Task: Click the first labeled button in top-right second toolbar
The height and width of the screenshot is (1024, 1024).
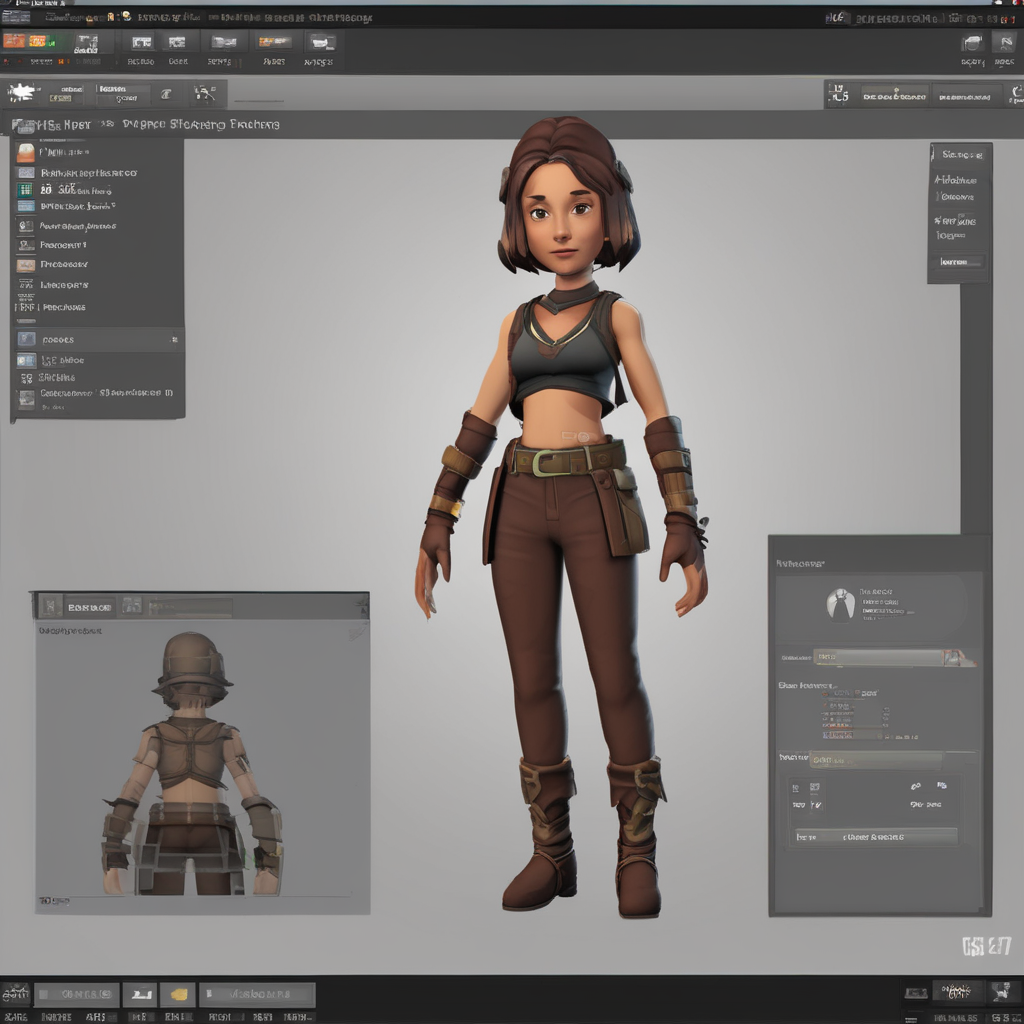Action: tap(894, 96)
